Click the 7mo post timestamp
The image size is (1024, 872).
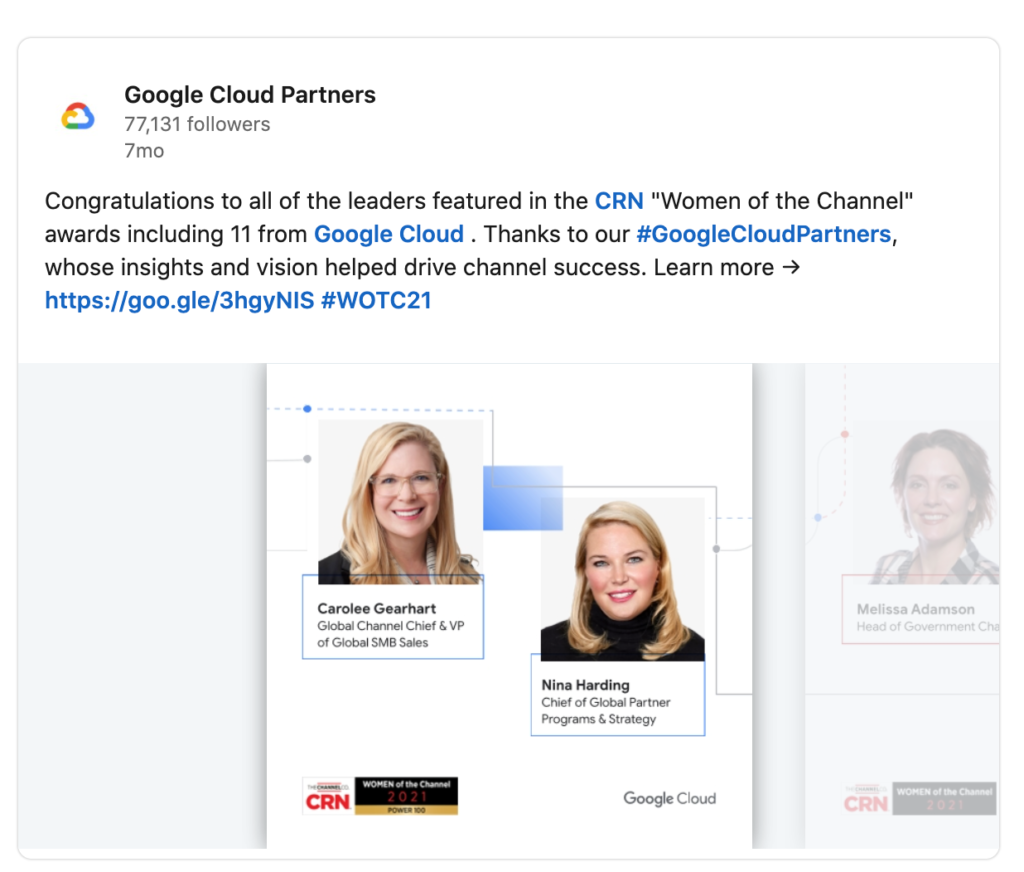tap(144, 151)
